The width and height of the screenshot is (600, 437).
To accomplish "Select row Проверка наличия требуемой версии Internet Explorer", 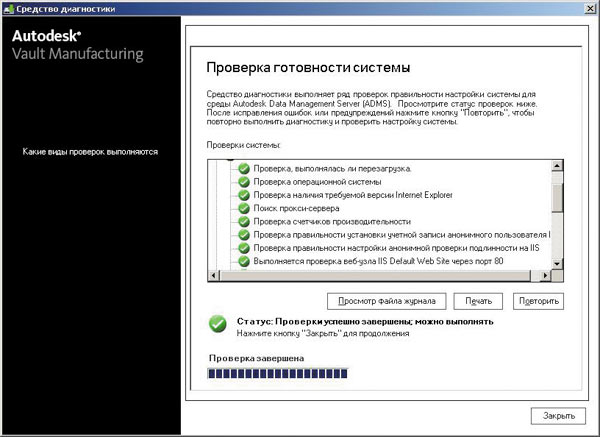I will tap(353, 195).
